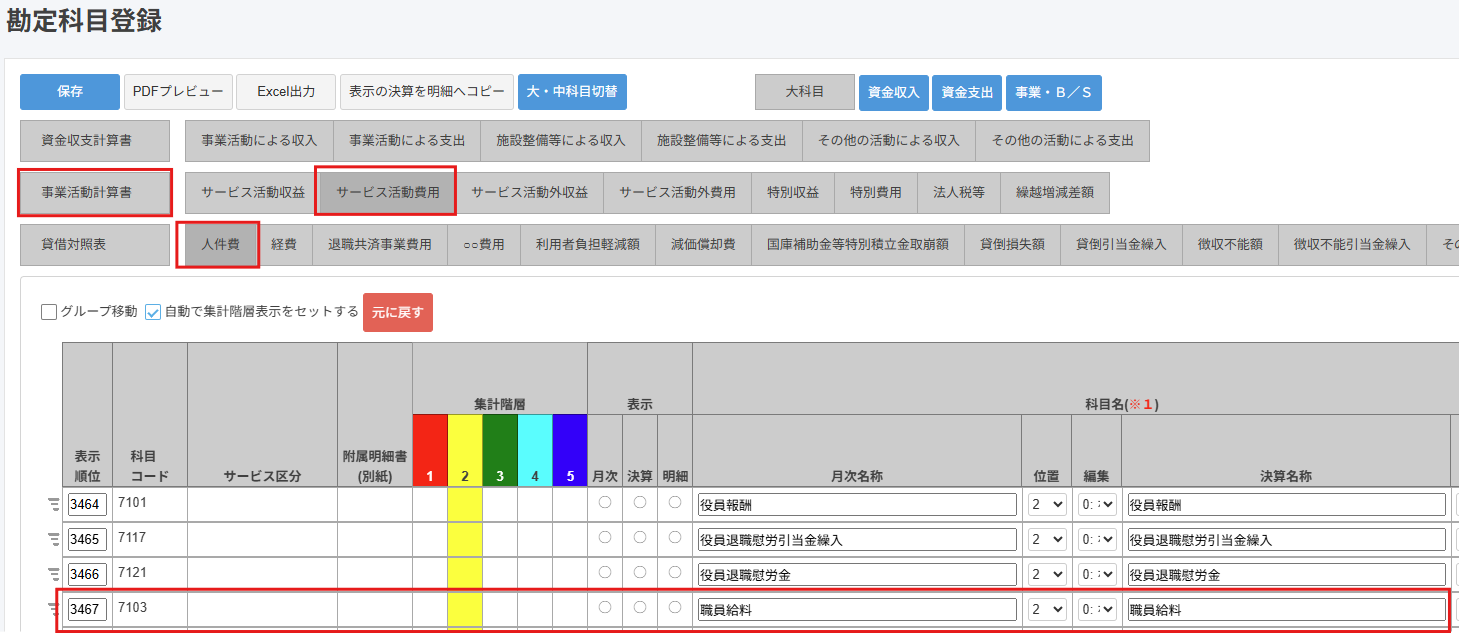Image resolution: width=1459 pixels, height=633 pixels.
Task: Click 決算名称 field for 役員退職慰労引当金繰入
Action: pyautogui.click(x=1286, y=540)
